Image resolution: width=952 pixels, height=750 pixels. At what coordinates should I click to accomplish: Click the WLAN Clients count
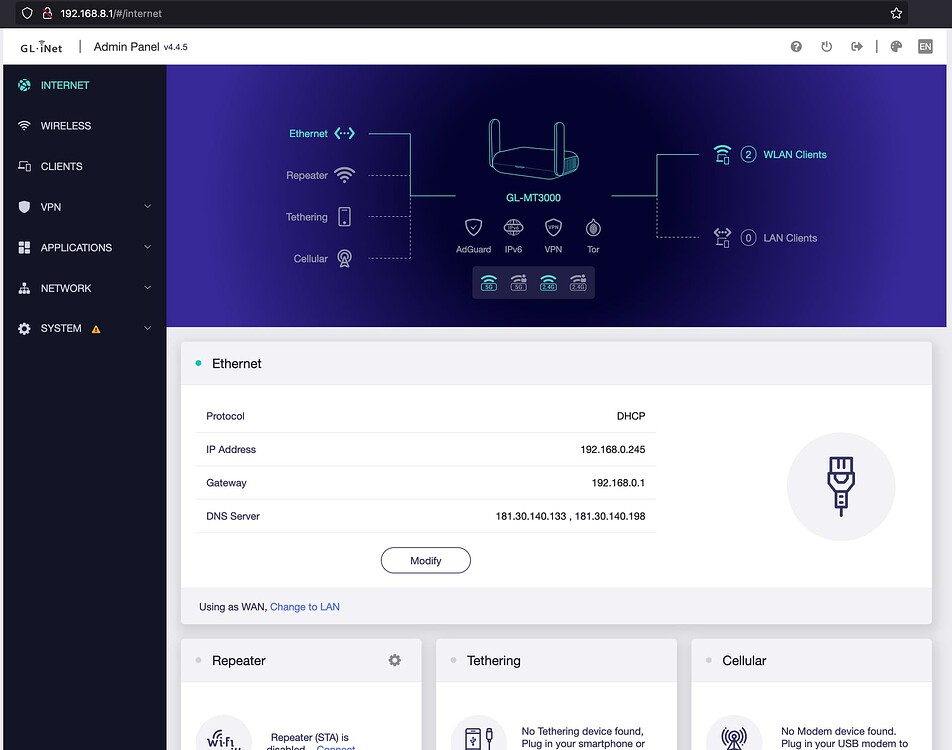[748, 155]
